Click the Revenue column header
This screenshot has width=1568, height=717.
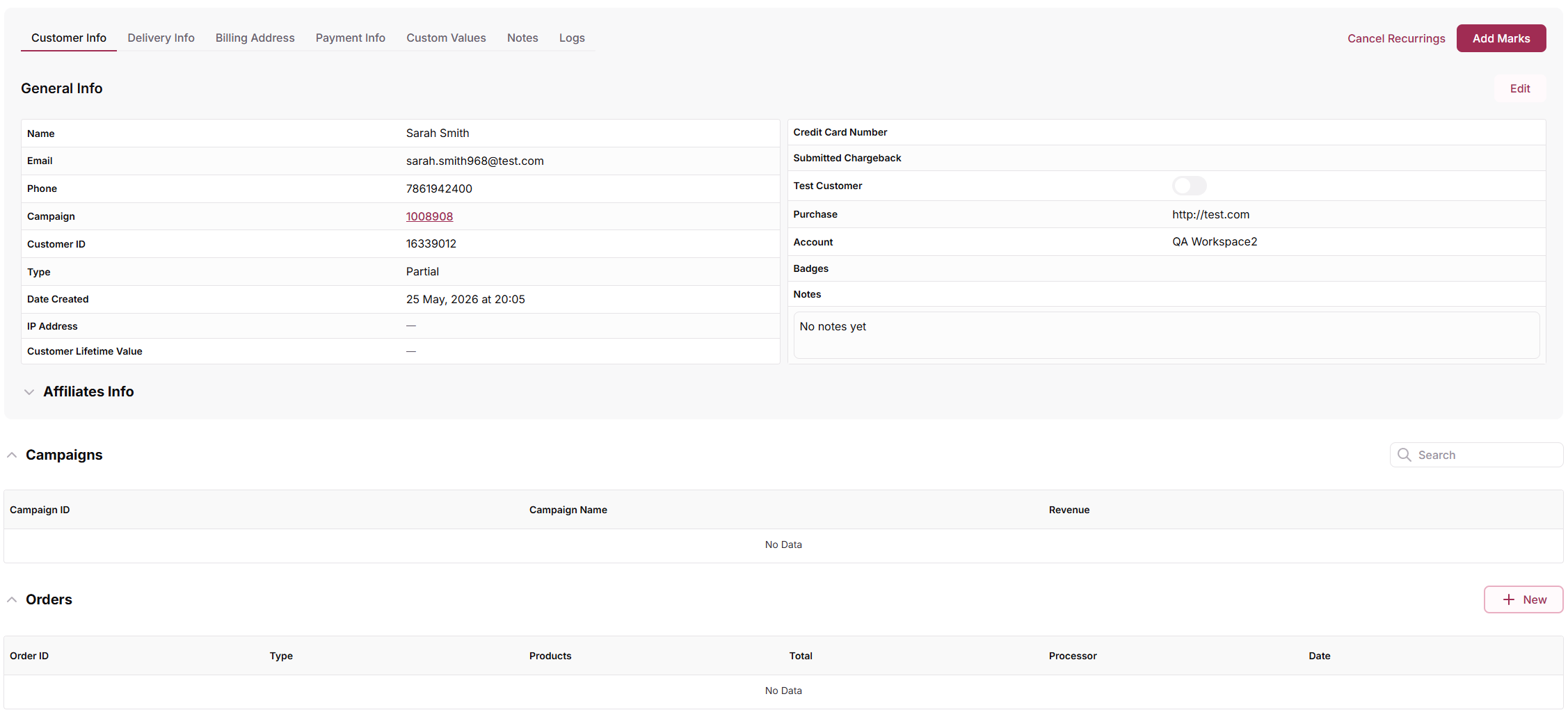(1069, 510)
